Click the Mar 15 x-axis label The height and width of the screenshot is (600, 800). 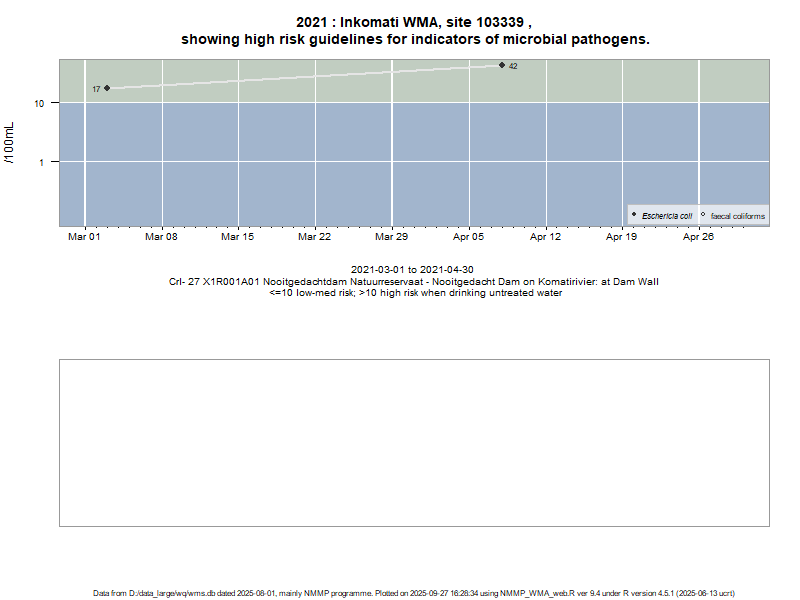pos(238,237)
